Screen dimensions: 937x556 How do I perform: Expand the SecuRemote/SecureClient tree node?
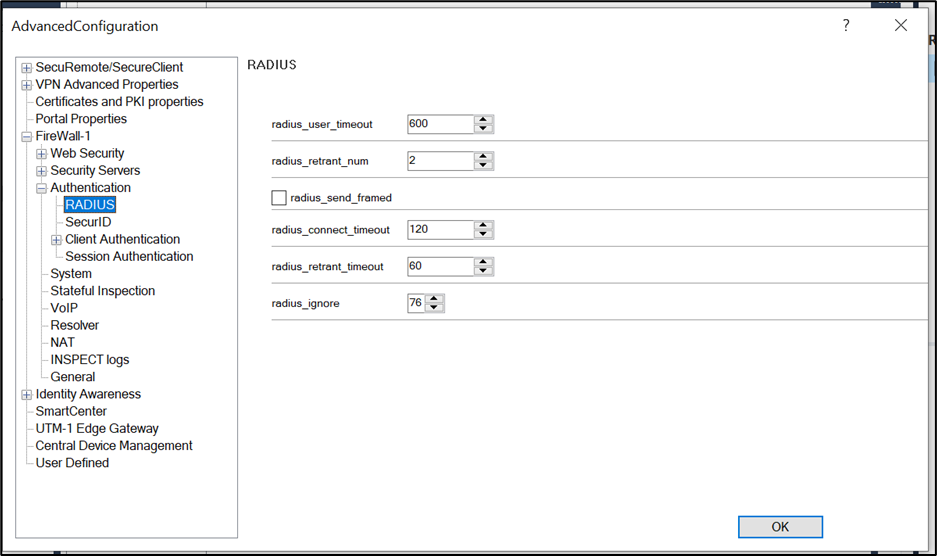point(27,68)
